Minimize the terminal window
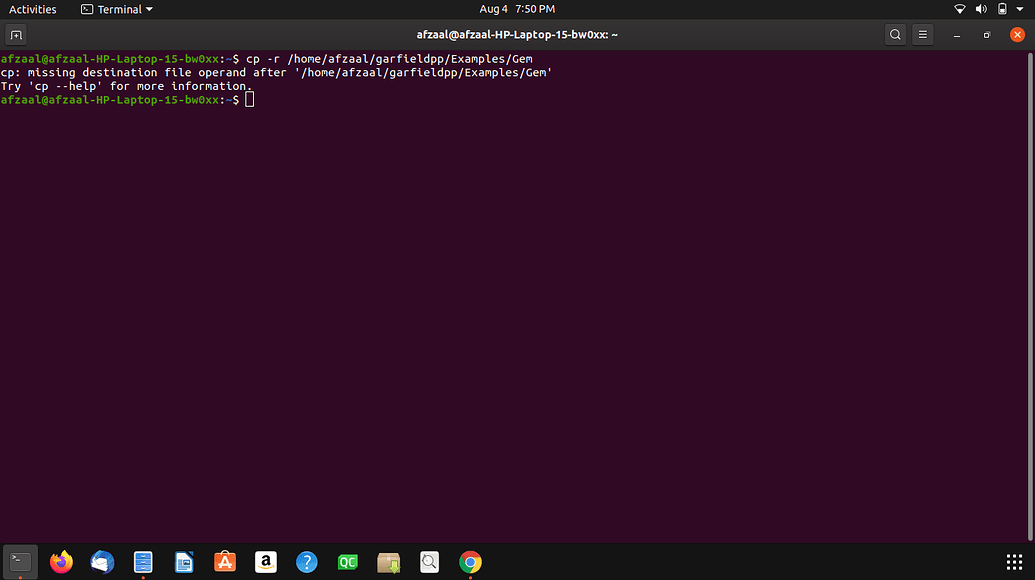1035x580 pixels. [x=956, y=35]
